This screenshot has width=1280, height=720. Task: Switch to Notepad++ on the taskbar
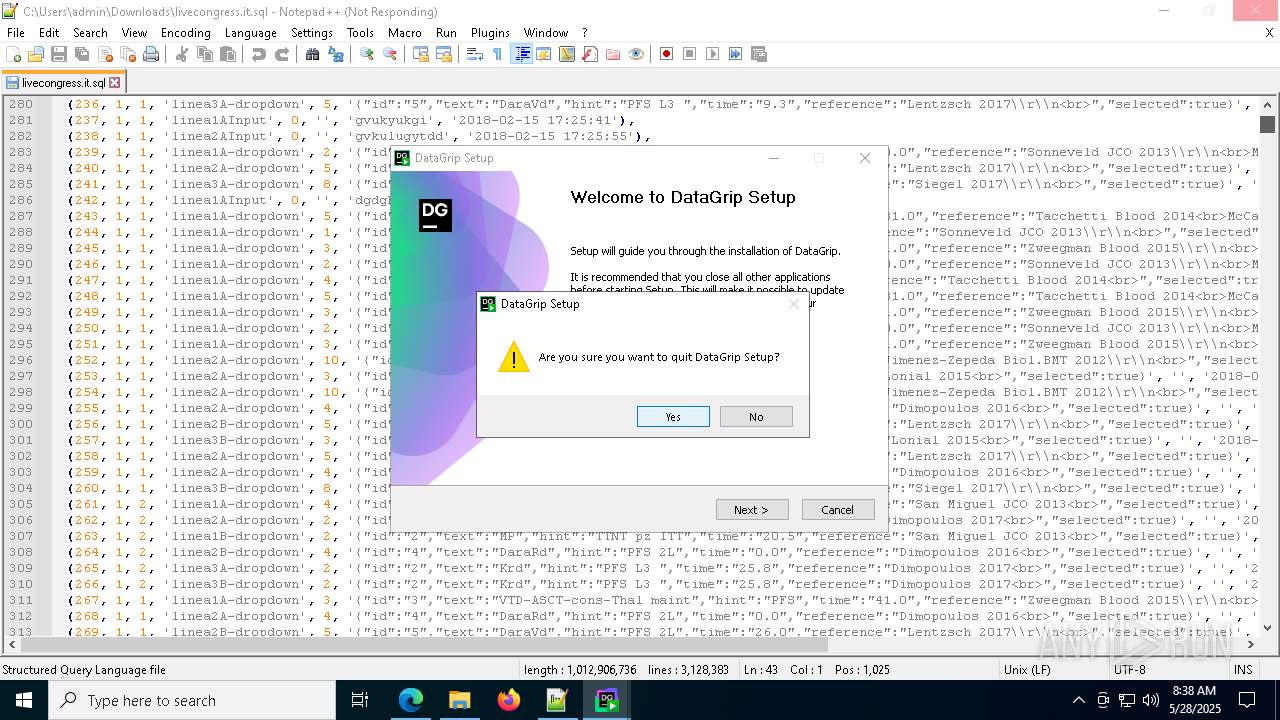click(557, 700)
